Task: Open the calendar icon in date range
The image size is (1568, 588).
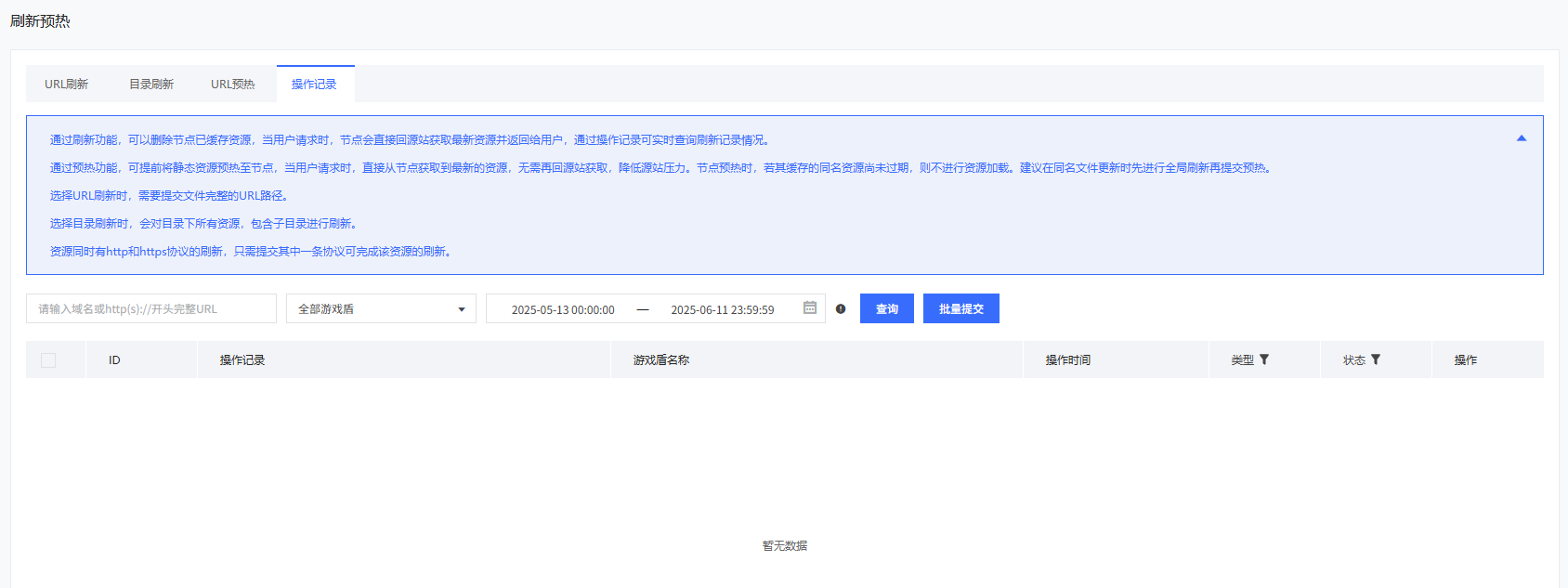Action: (810, 308)
